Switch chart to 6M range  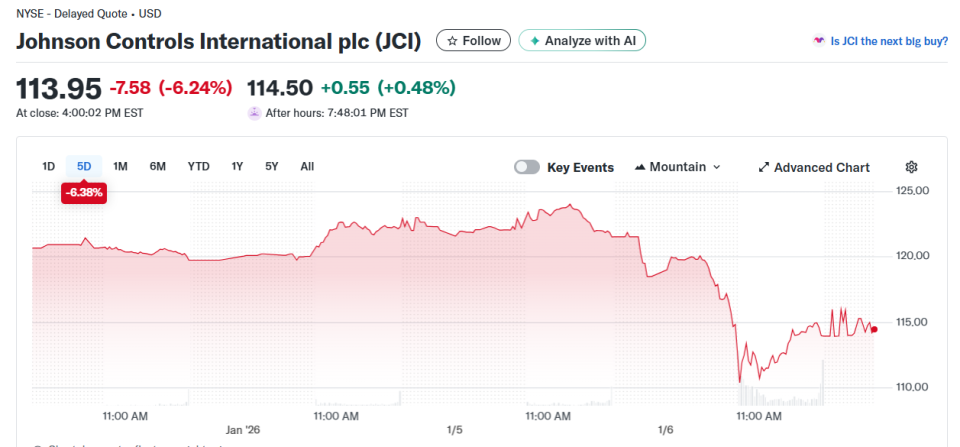click(x=157, y=166)
